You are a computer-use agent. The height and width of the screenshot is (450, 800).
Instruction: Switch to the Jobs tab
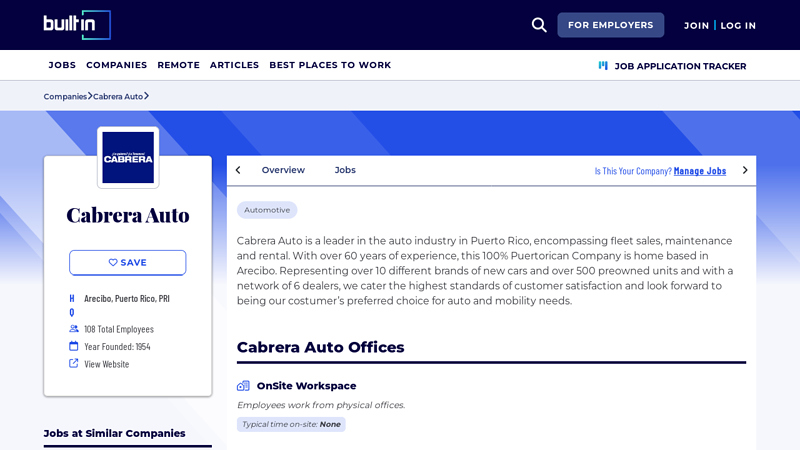[x=345, y=170]
